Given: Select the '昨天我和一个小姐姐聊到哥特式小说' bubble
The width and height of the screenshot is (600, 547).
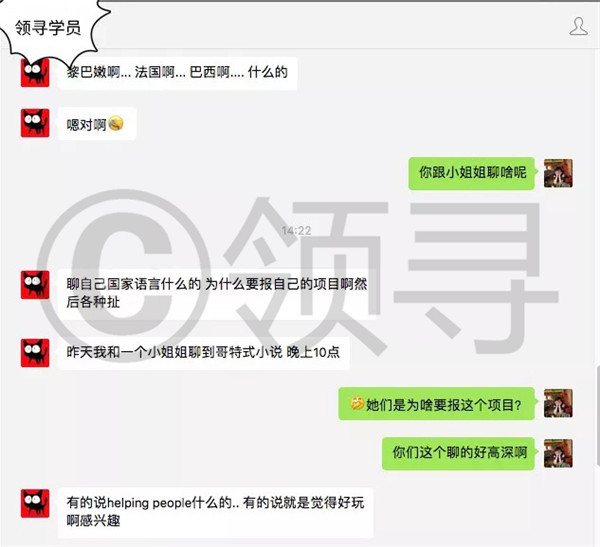Looking at the screenshot, I should pos(204,353).
